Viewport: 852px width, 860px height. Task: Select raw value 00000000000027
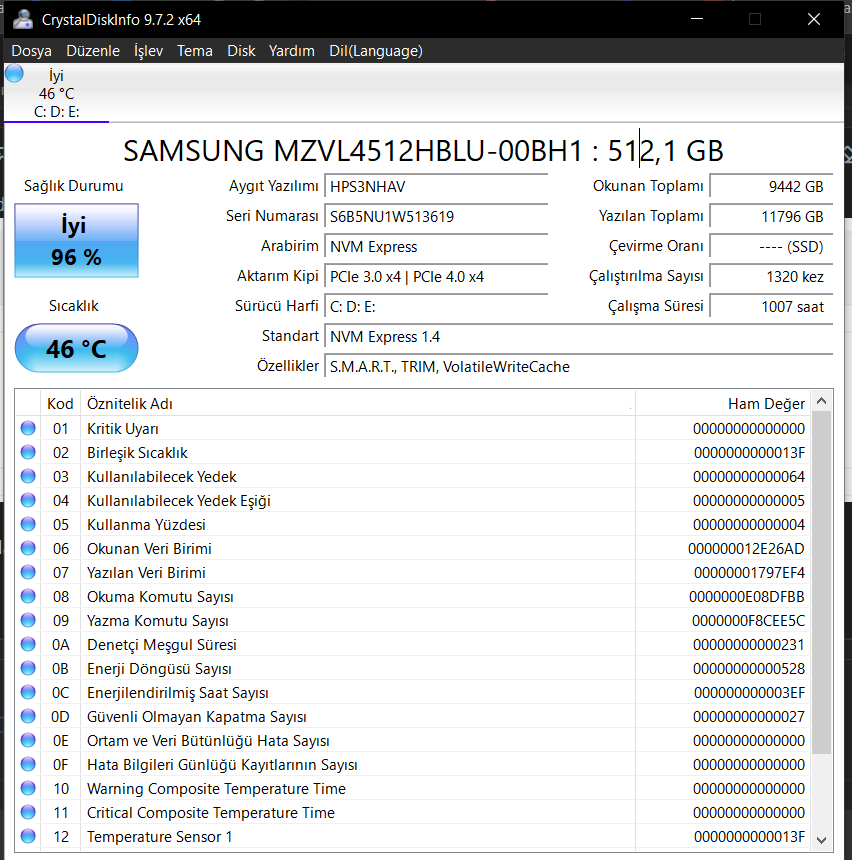(x=749, y=717)
